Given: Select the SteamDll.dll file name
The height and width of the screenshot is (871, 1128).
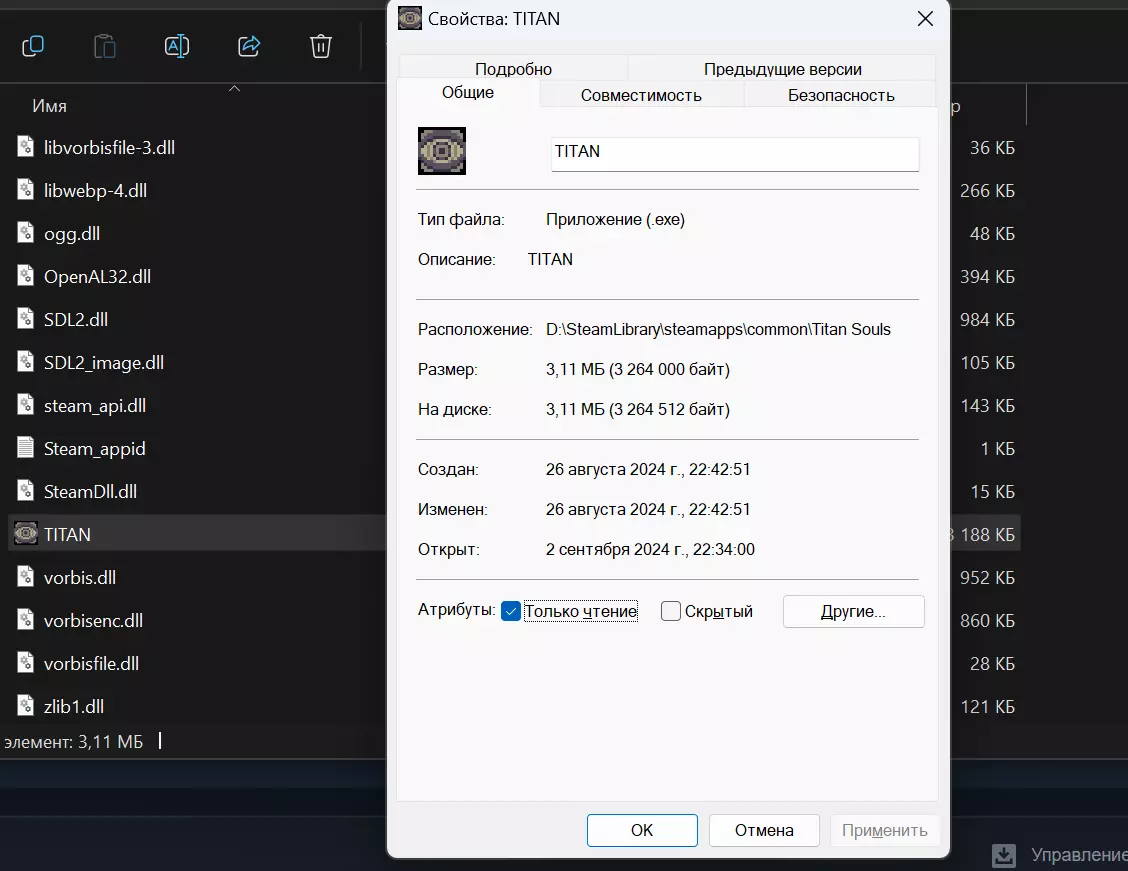Looking at the screenshot, I should click(x=90, y=491).
